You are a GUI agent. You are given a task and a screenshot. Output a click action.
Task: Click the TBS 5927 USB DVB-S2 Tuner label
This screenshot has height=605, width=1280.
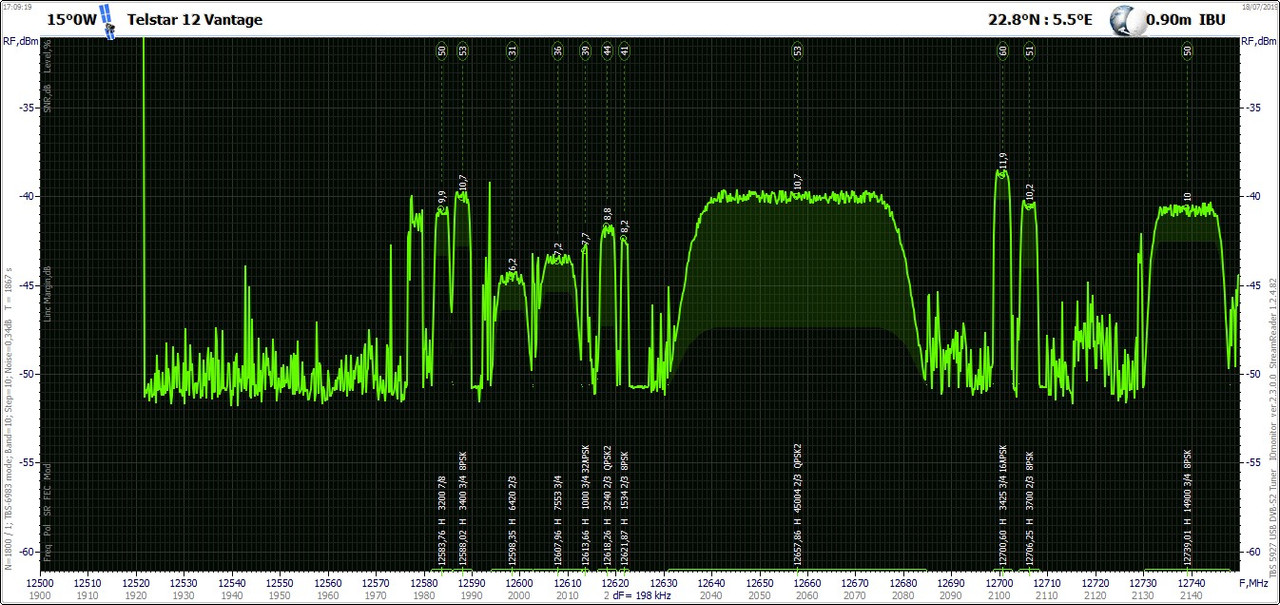coord(1274,522)
